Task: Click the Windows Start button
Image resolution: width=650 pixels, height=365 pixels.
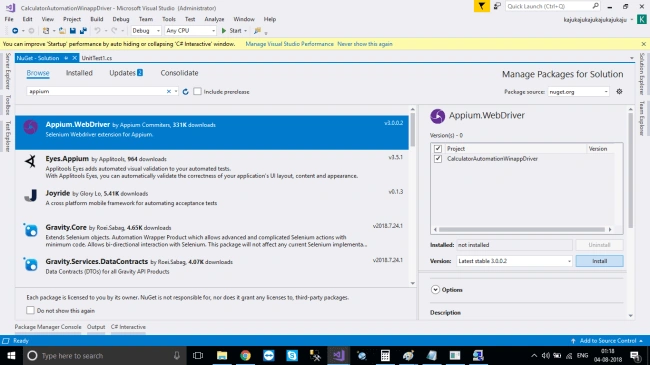Action: click(11, 356)
